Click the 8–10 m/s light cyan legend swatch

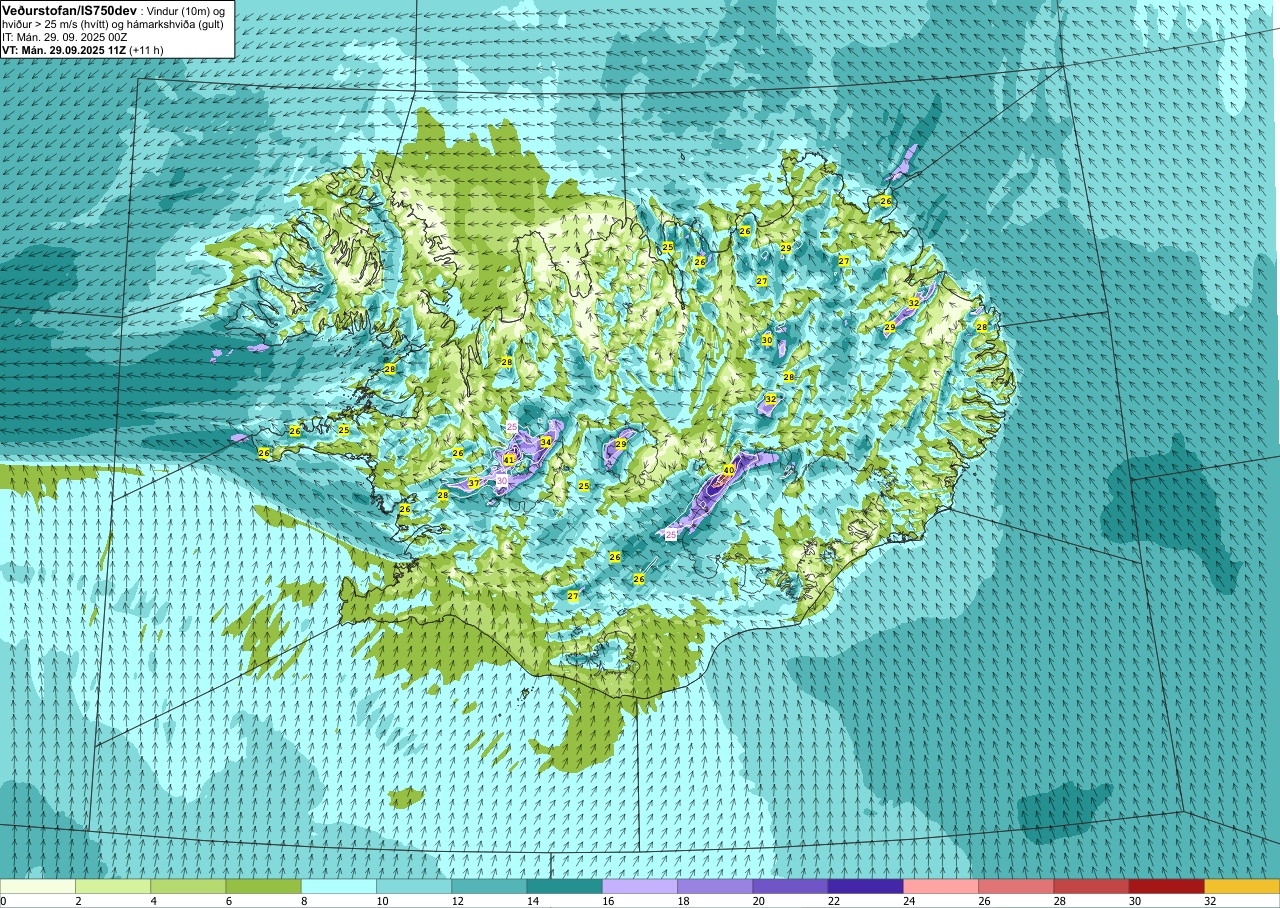(x=339, y=886)
